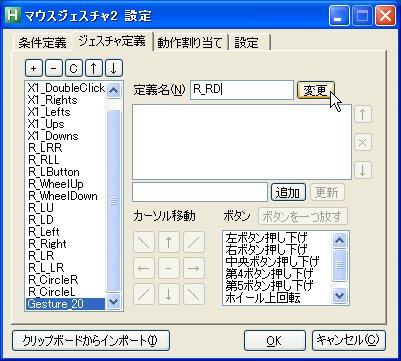
Task: Move gesture down with top down-arrow button
Action: (x=114, y=69)
